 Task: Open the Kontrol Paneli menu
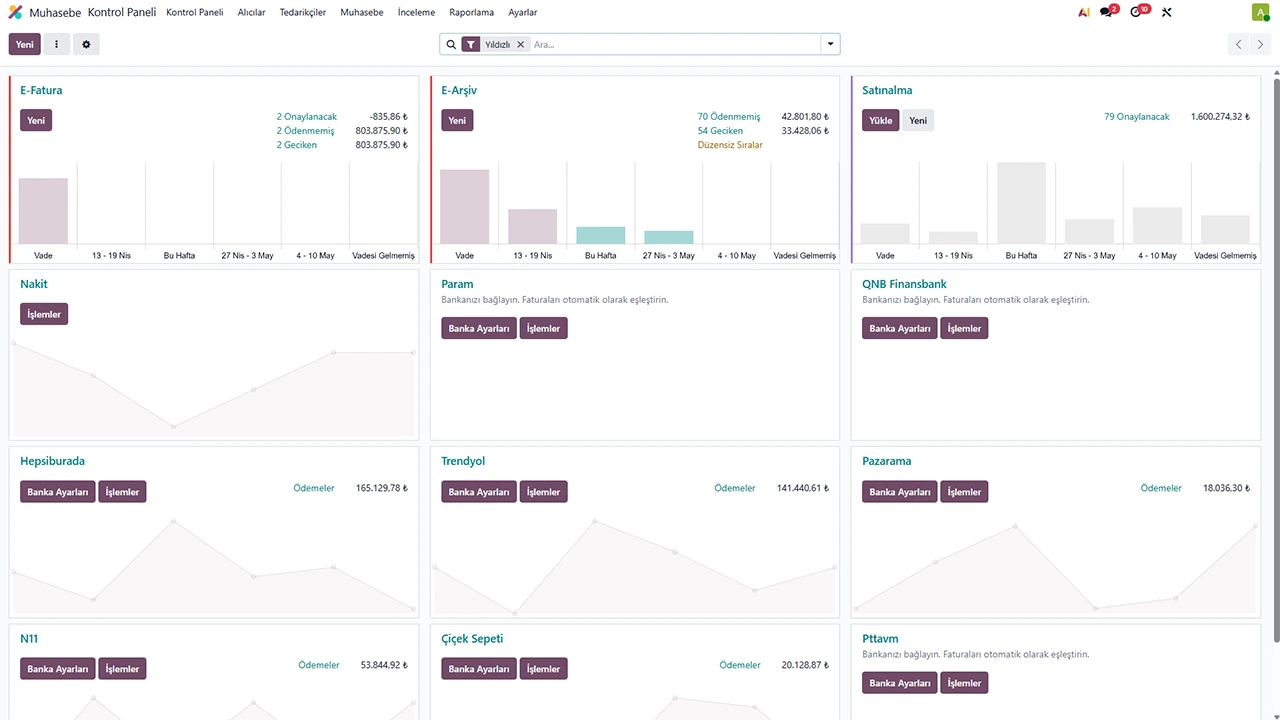point(194,13)
